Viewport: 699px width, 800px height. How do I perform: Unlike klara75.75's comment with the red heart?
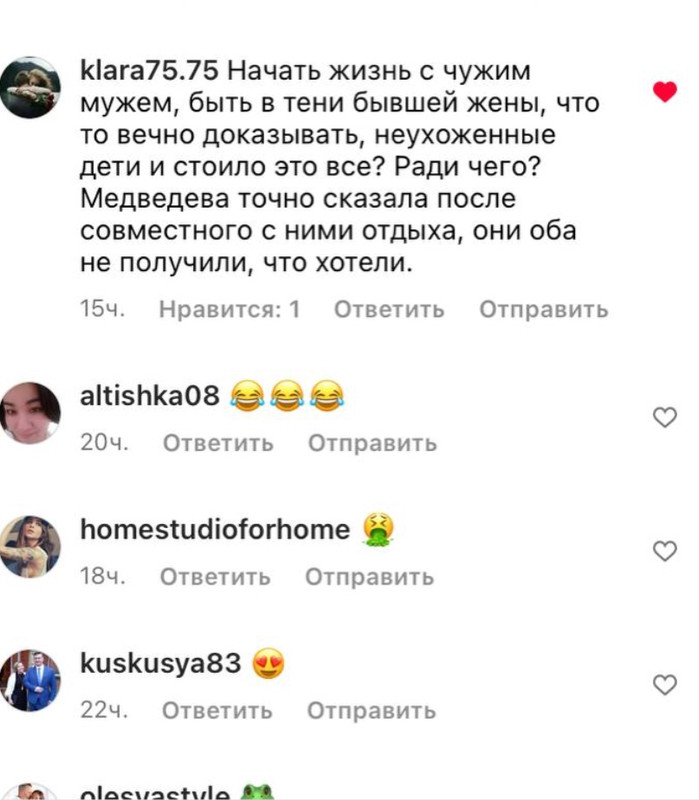(665, 91)
